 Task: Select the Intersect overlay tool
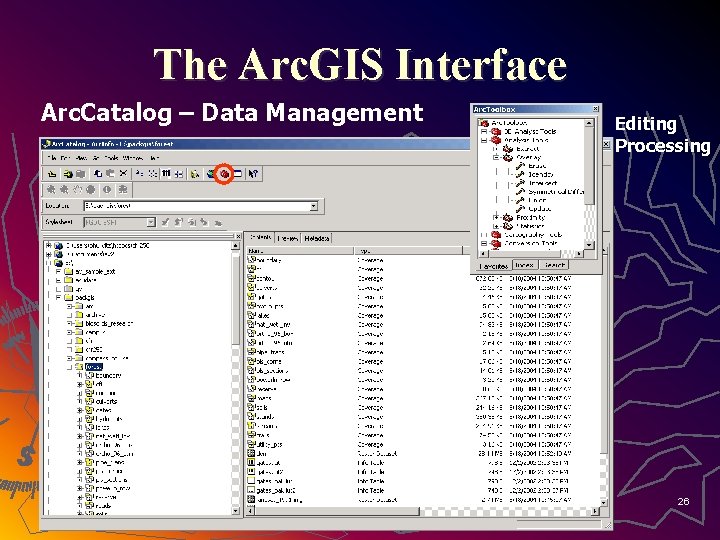point(542,183)
